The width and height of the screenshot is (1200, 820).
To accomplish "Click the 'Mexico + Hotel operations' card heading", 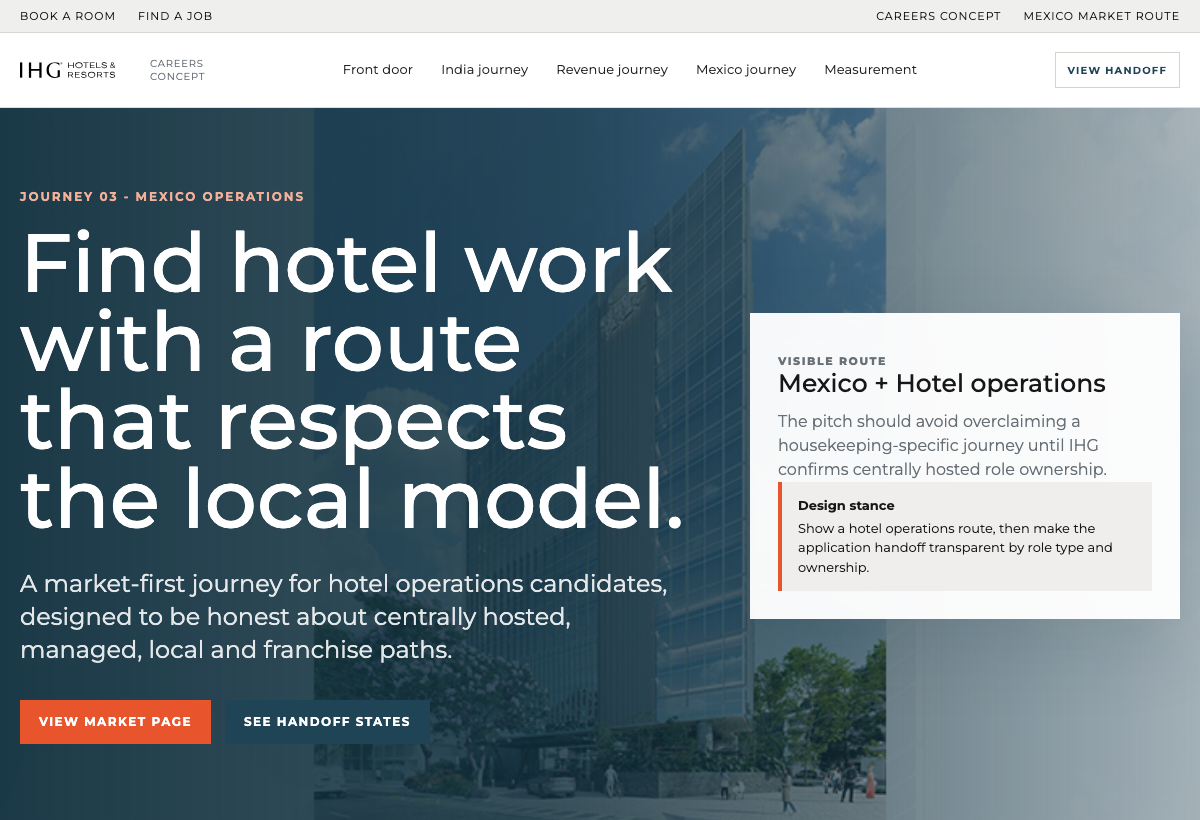I will tap(942, 383).
